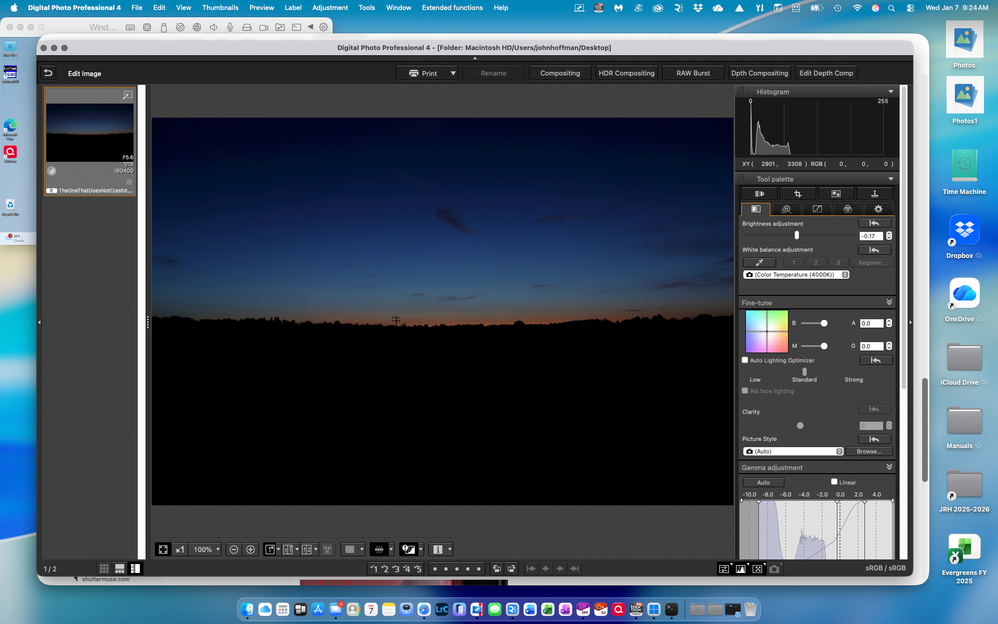This screenshot has height=624, width=998.
Task: Pick the white balance eyedropper tool
Action: (x=759, y=262)
